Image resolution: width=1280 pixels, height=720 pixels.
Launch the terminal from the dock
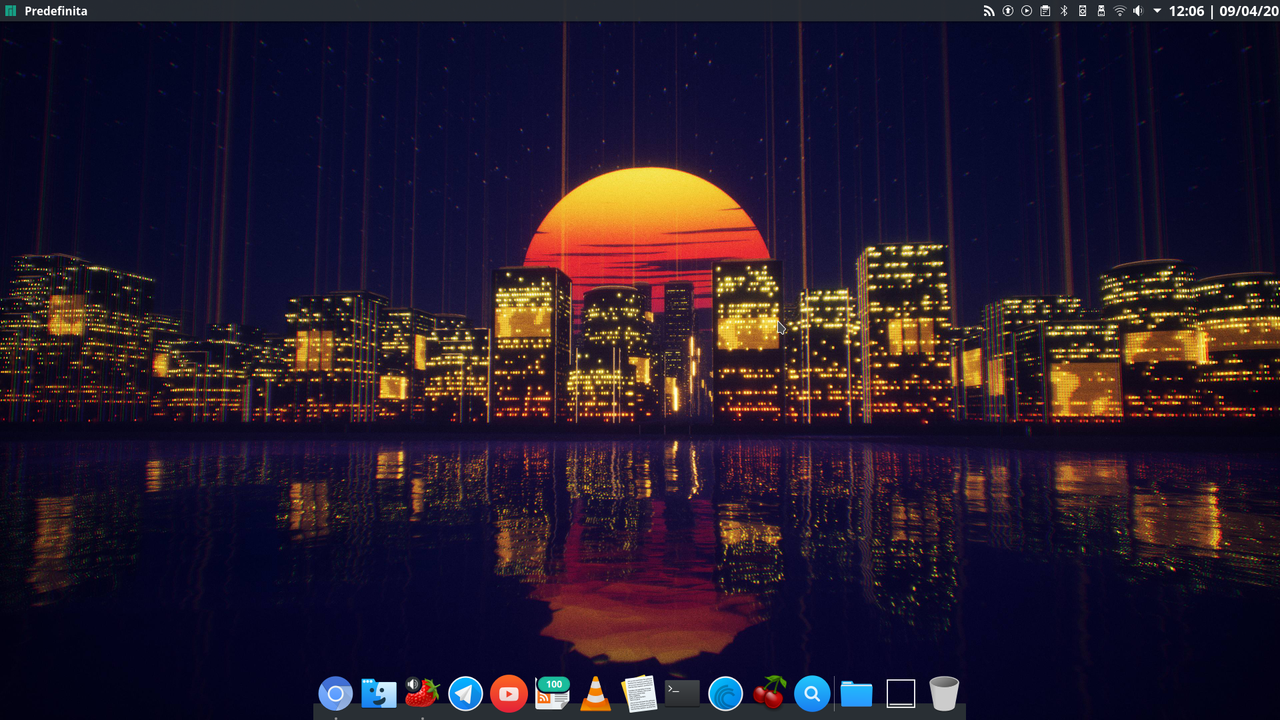[x=682, y=693]
